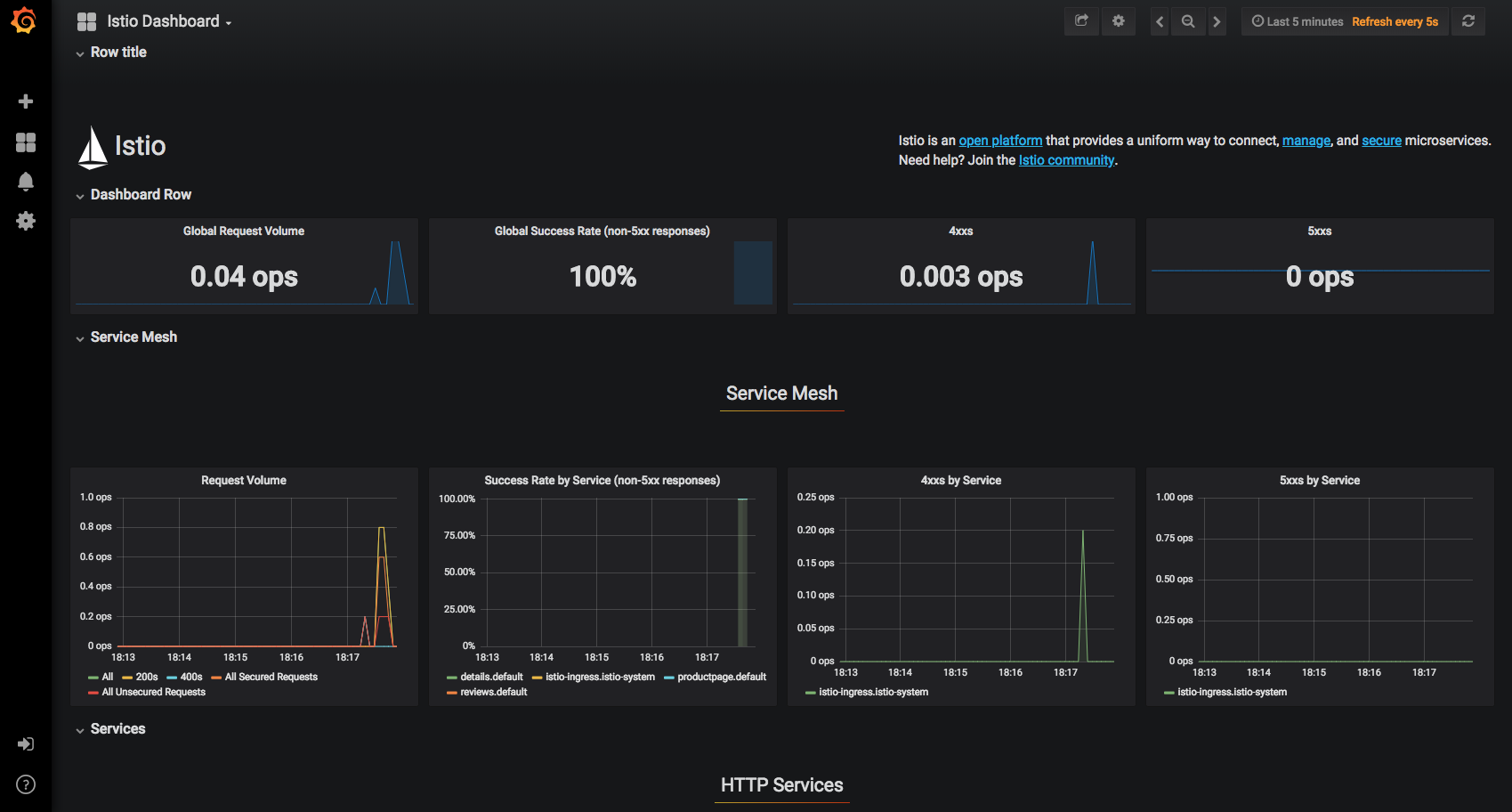Open the Grafana logo home menu
The height and width of the screenshot is (812, 1512).
25,20
